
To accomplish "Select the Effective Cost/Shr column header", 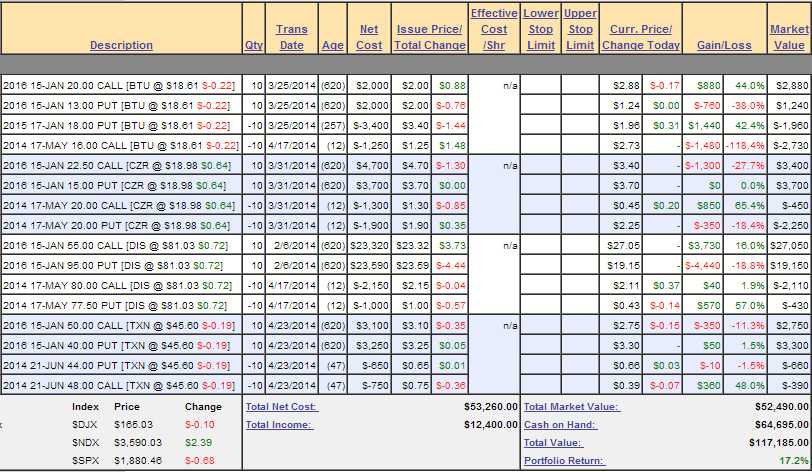I will (x=494, y=29).
